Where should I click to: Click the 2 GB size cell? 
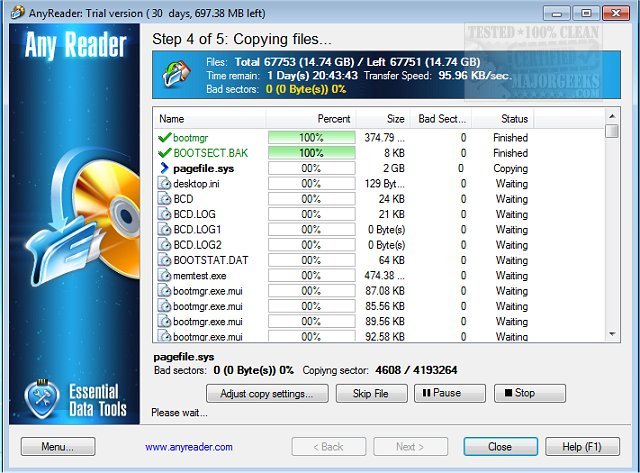[x=394, y=168]
